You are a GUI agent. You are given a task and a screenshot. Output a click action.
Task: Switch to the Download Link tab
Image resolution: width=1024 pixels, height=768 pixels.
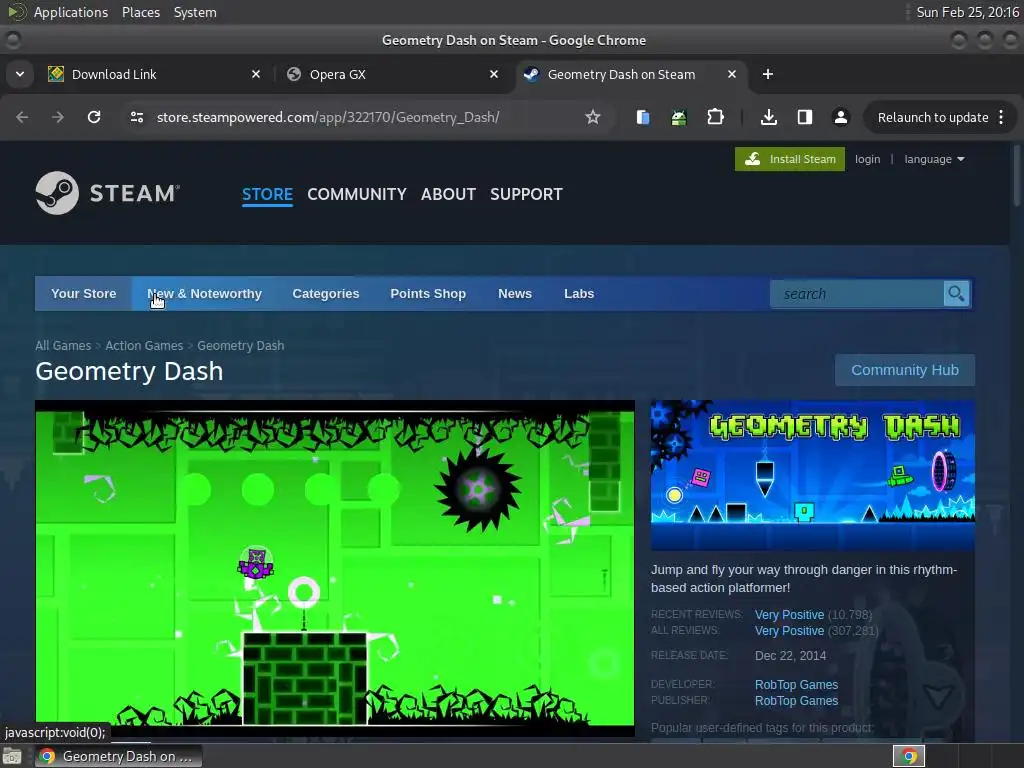155,74
